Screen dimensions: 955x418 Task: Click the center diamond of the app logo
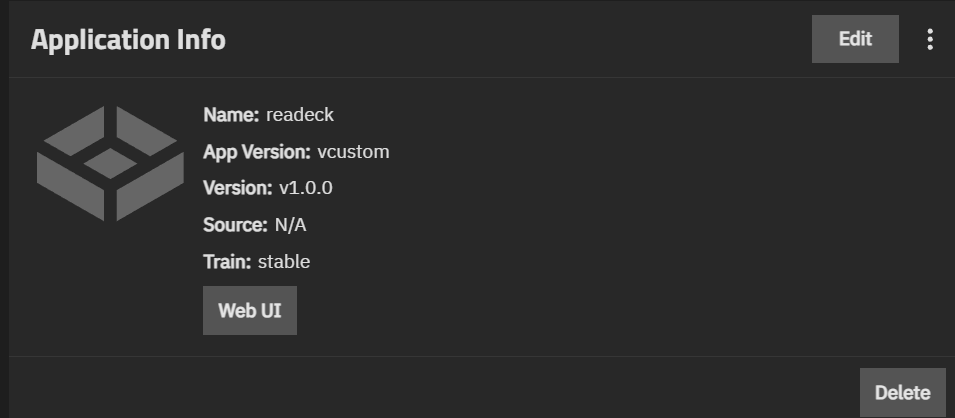click(x=110, y=161)
